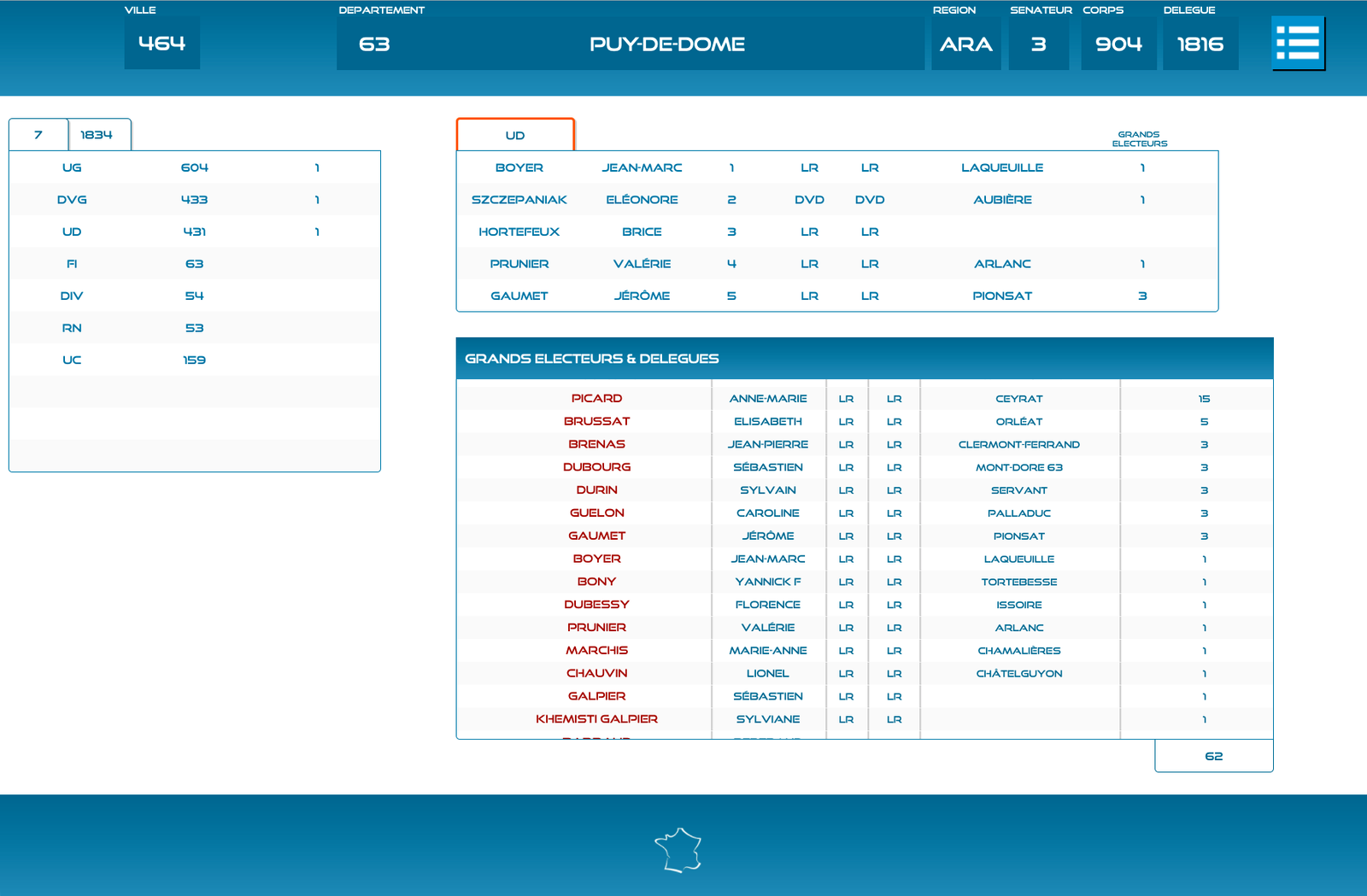Click the DELEGUE value 1816

[x=1200, y=44]
